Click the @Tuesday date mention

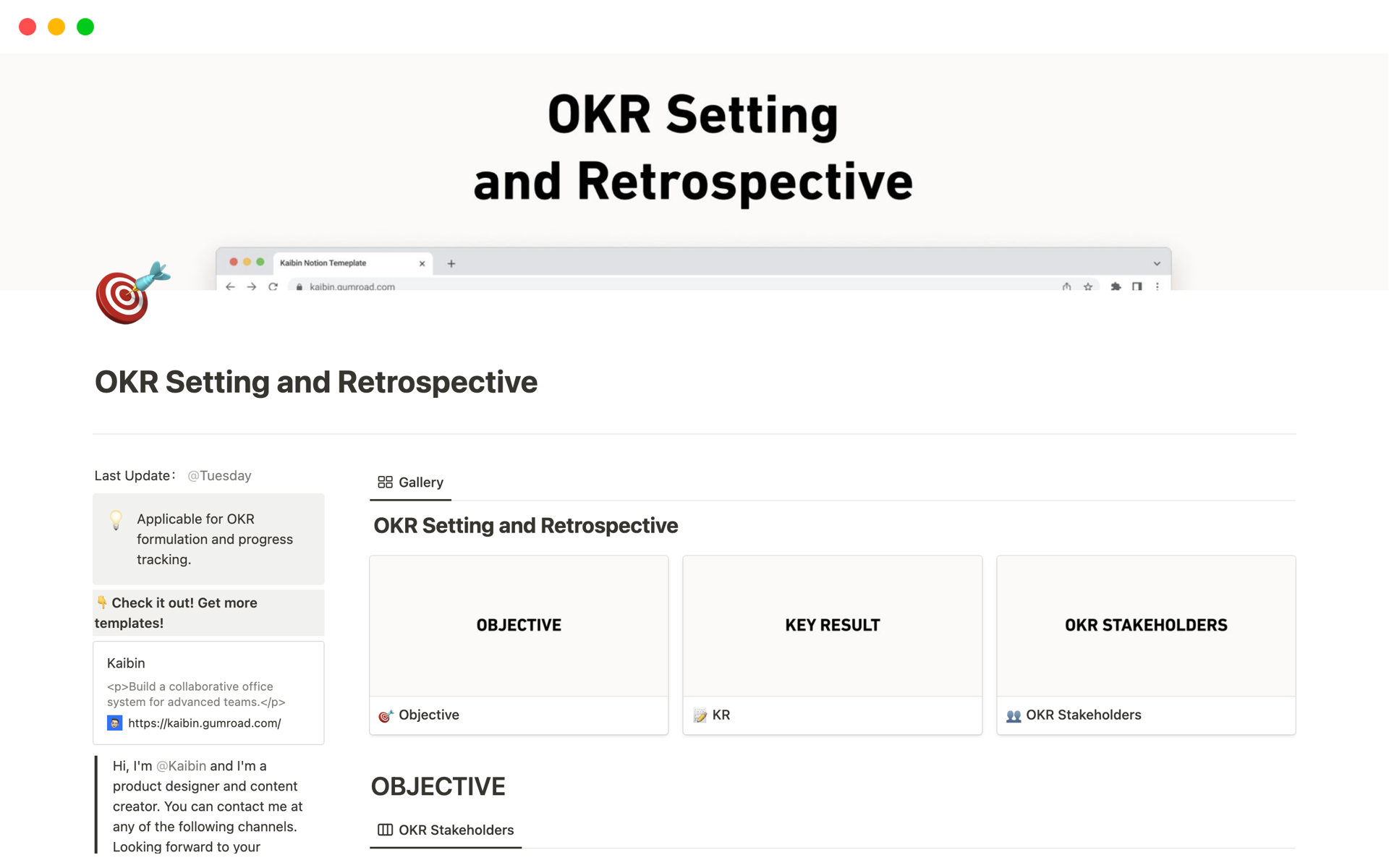click(x=219, y=475)
